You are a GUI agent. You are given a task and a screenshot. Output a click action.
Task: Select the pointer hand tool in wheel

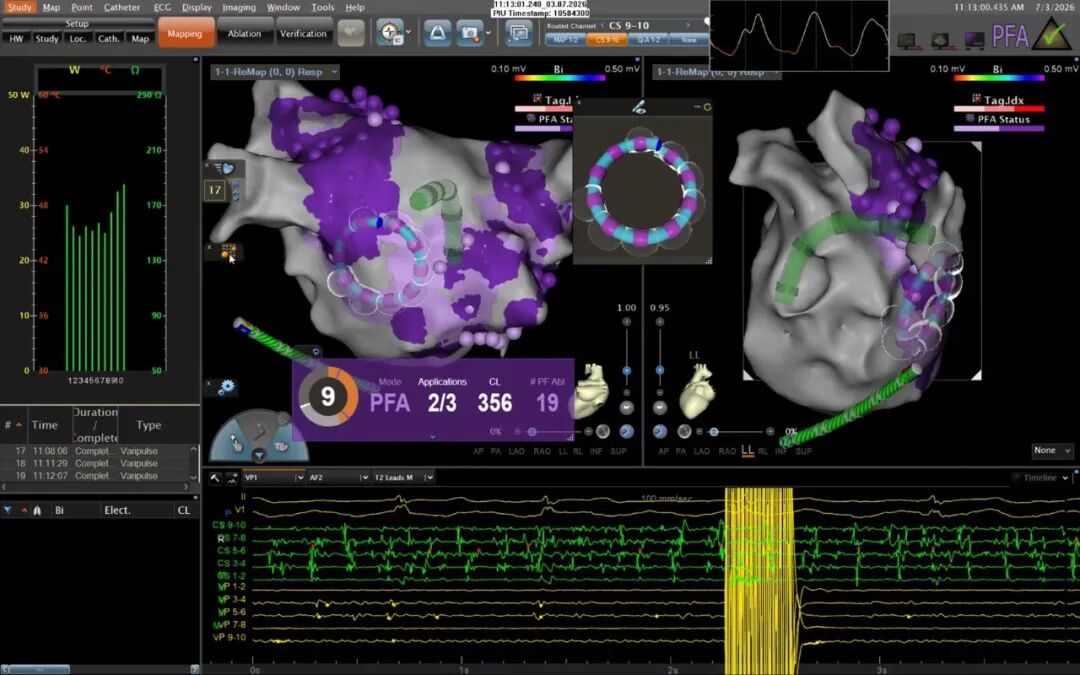(x=236, y=444)
